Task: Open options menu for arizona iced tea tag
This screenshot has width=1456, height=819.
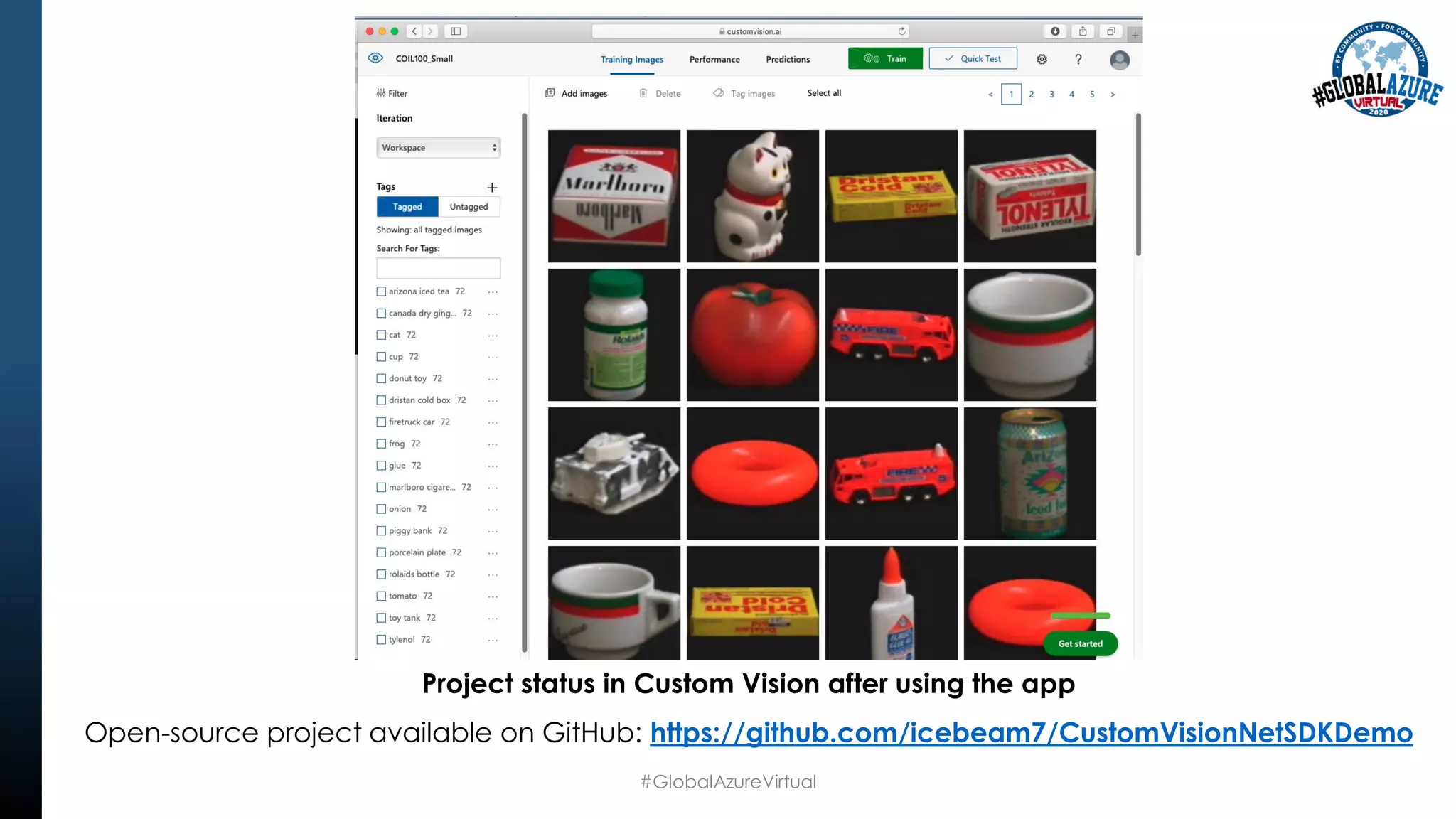Action: click(493, 292)
